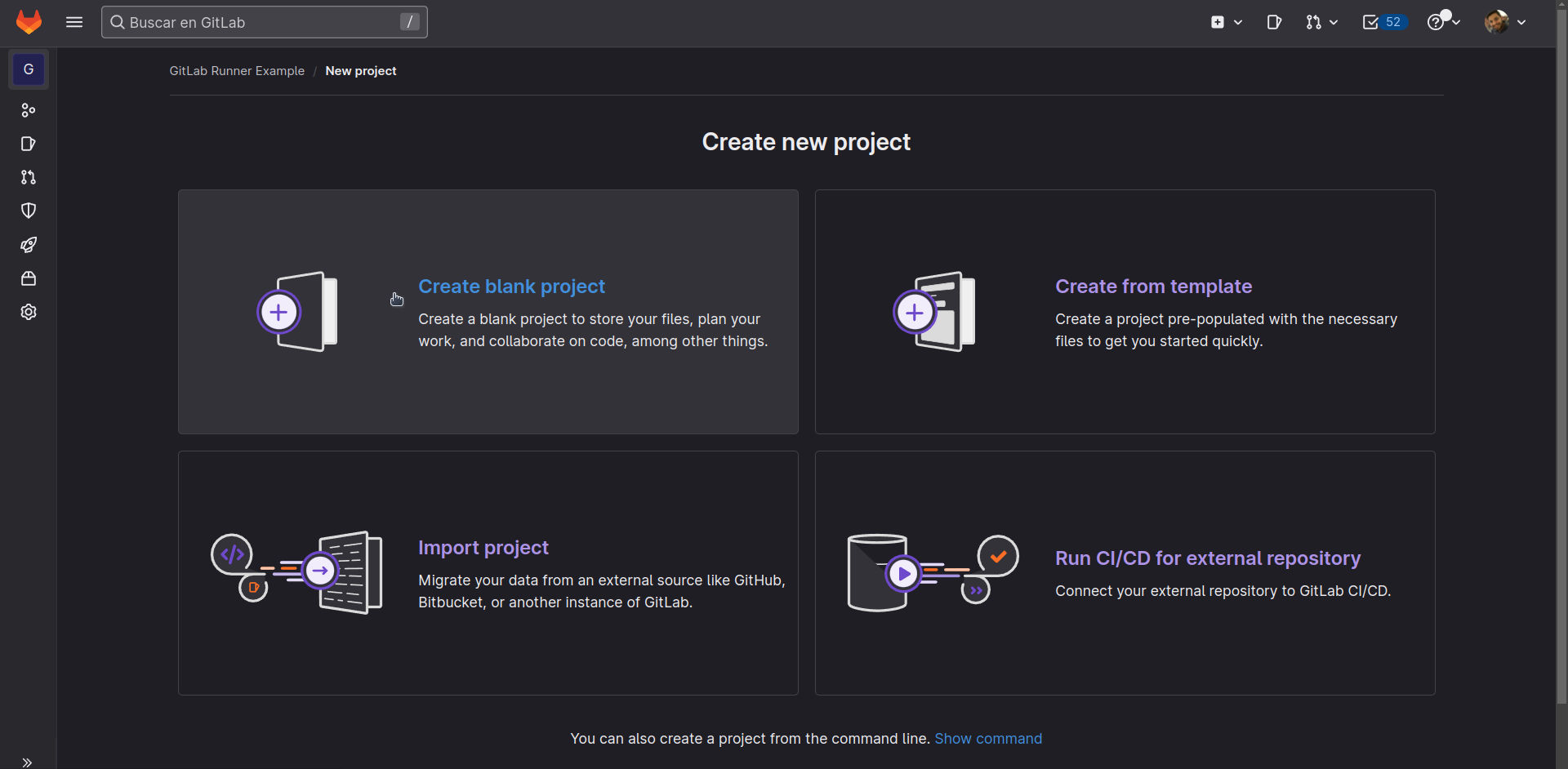Open the create new plus icon

coord(1218,22)
